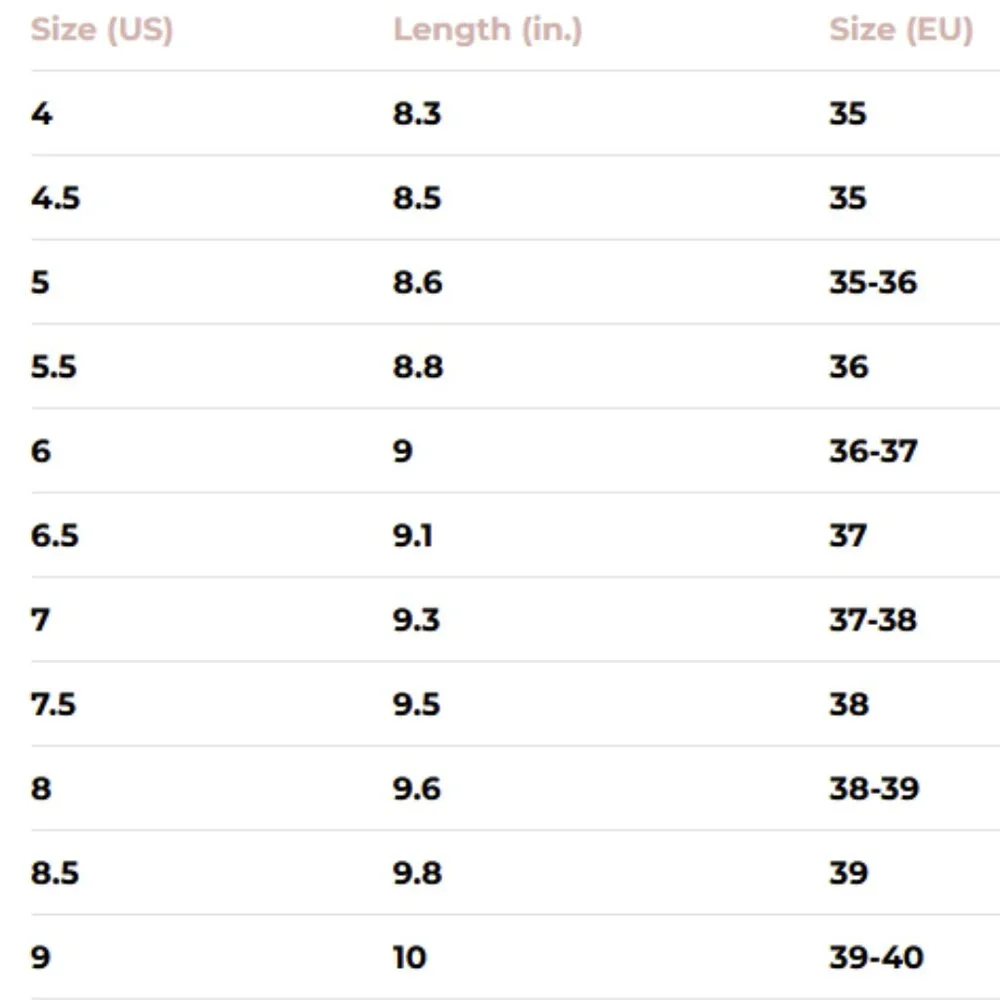Select US size 4.5 cell
This screenshot has width=1000, height=1000.
pos(55,198)
